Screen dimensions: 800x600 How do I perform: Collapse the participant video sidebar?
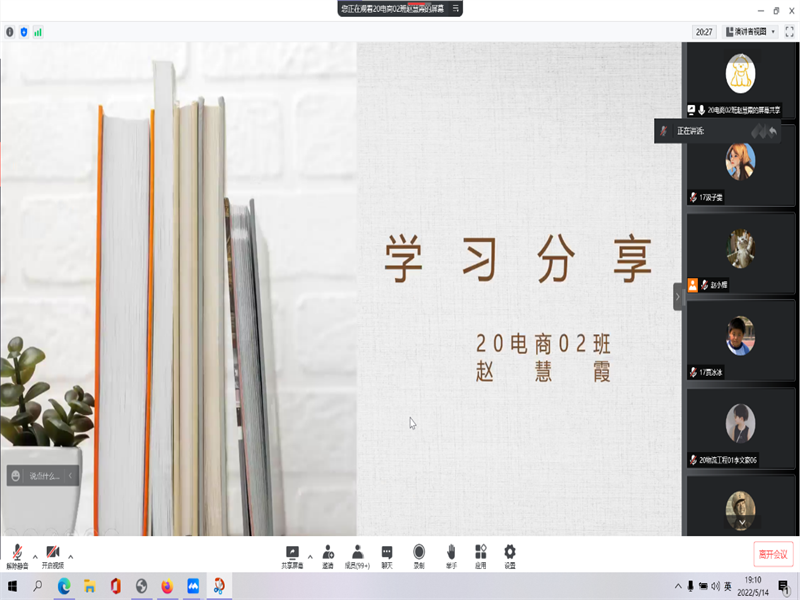(x=677, y=297)
